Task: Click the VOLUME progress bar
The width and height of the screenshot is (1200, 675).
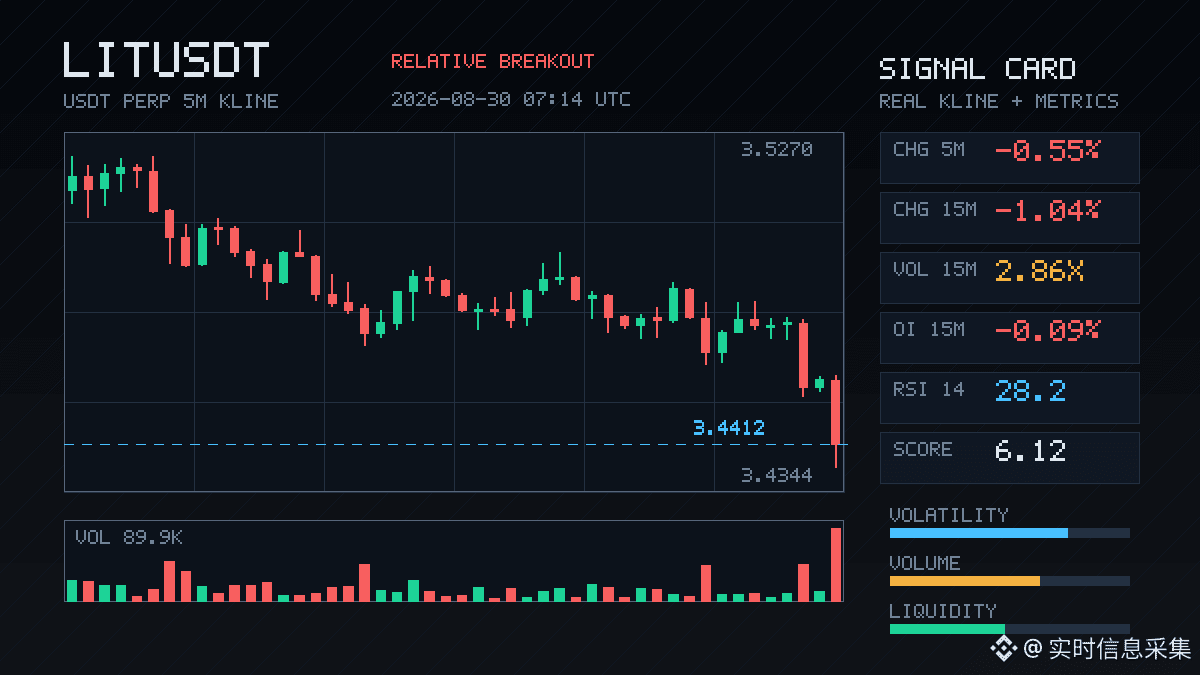Action: [1009, 581]
